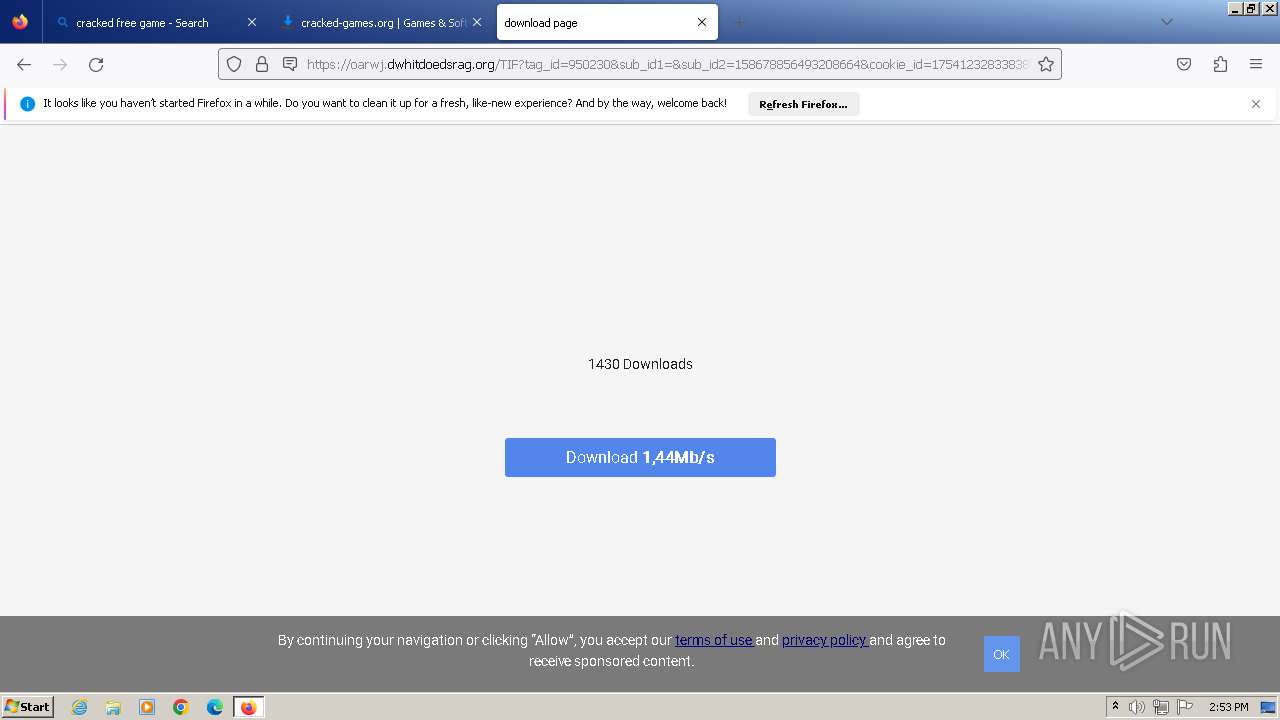This screenshot has height=720, width=1280.
Task: Select the 'download page' tab
Action: click(x=606, y=22)
